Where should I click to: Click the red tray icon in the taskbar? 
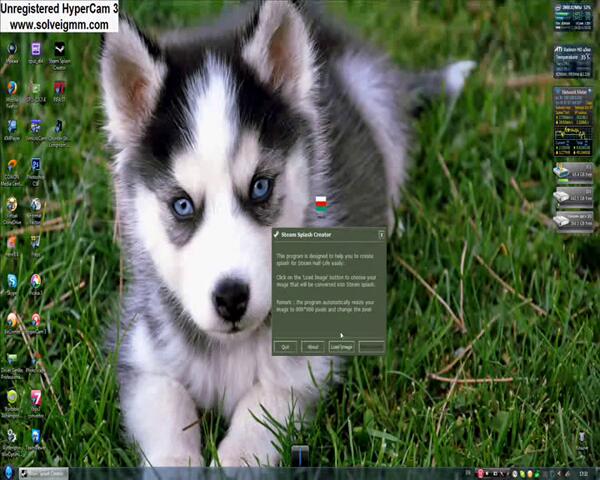click(481, 473)
